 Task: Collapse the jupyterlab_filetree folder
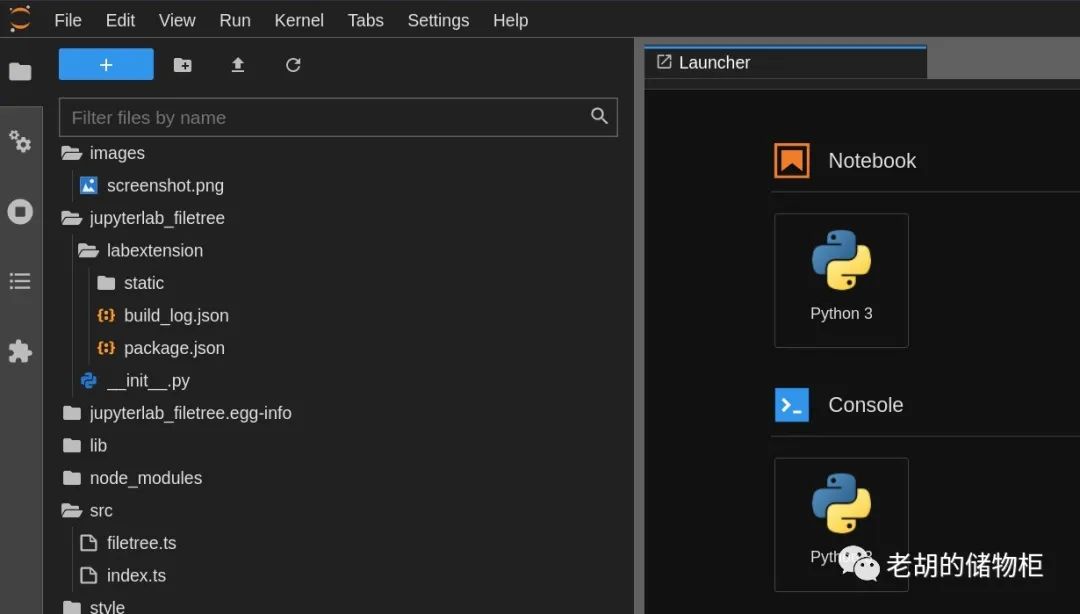(x=143, y=218)
